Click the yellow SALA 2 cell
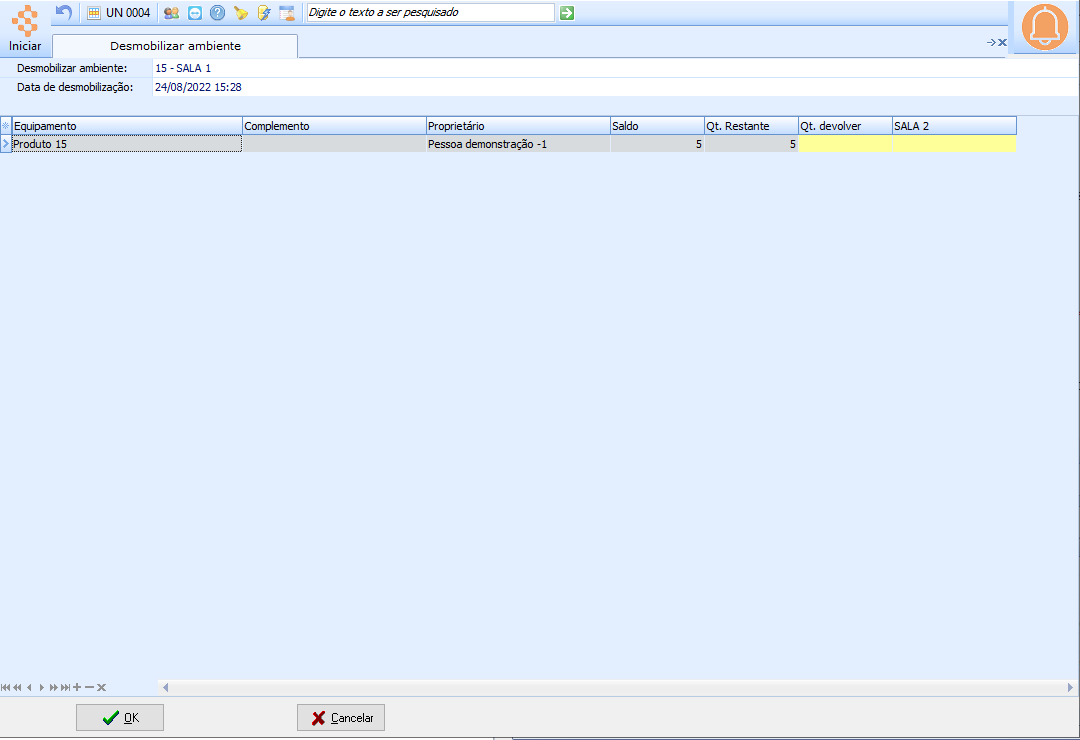The height and width of the screenshot is (740, 1080). (954, 144)
